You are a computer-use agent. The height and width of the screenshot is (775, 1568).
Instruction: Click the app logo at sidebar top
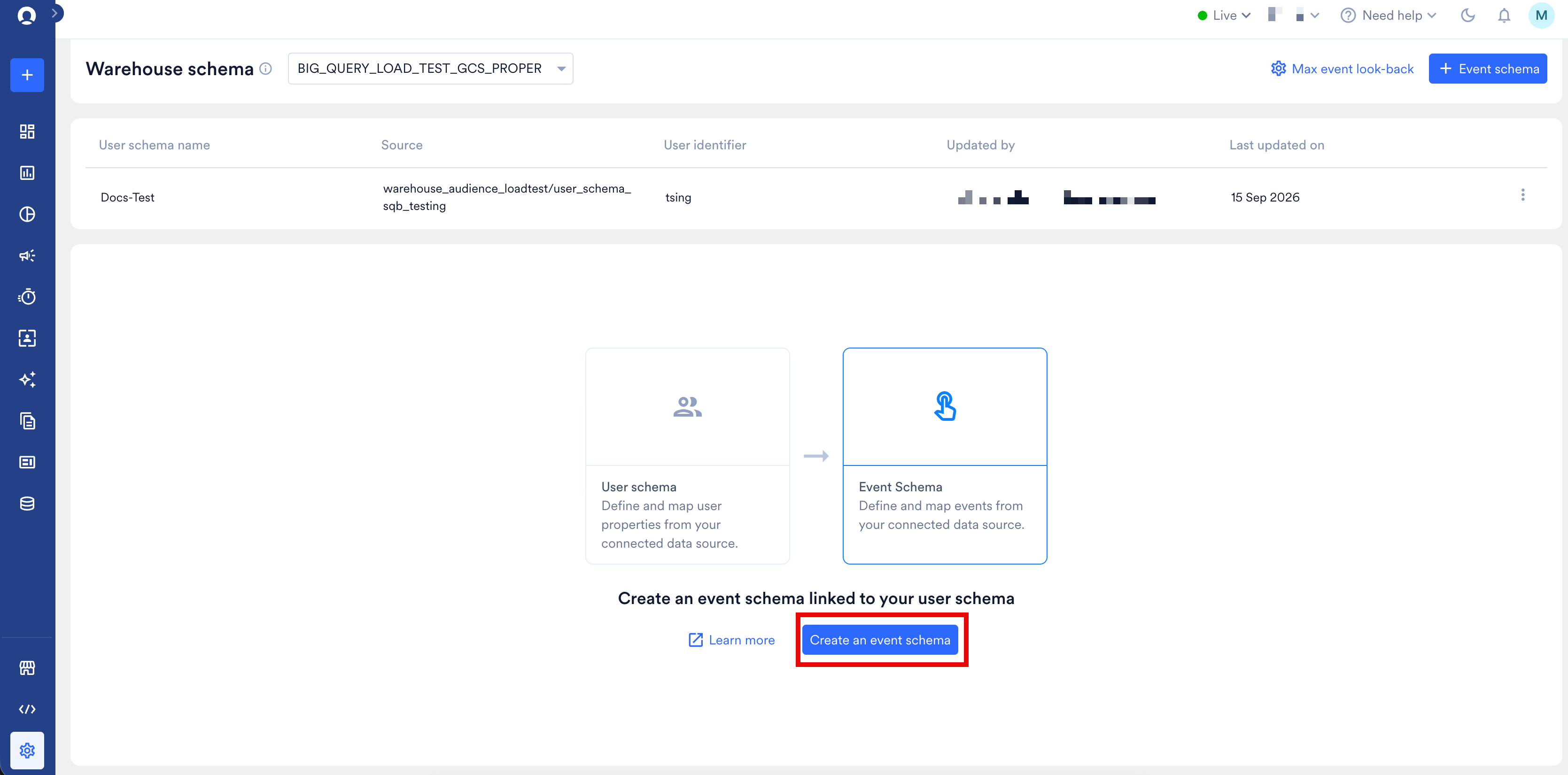[x=27, y=15]
